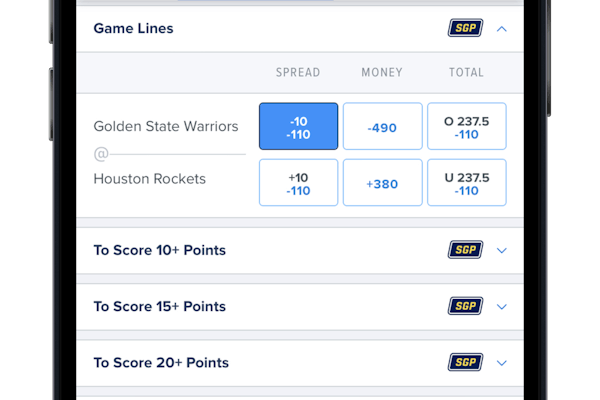The image size is (600, 400).
Task: Tap the Game Lines header title
Action: tap(133, 28)
